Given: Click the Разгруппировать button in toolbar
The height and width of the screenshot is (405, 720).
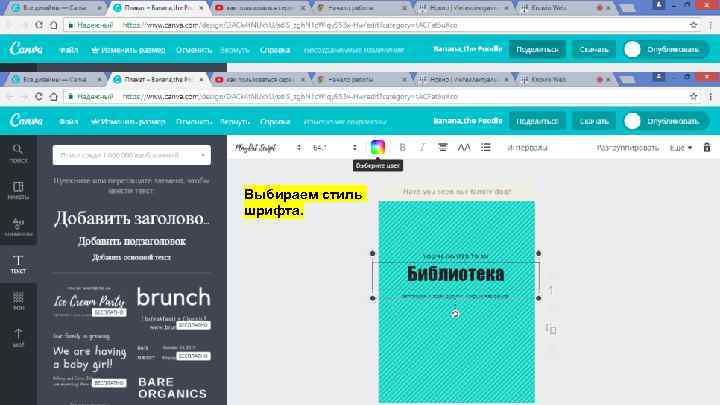Looking at the screenshot, I should [628, 147].
